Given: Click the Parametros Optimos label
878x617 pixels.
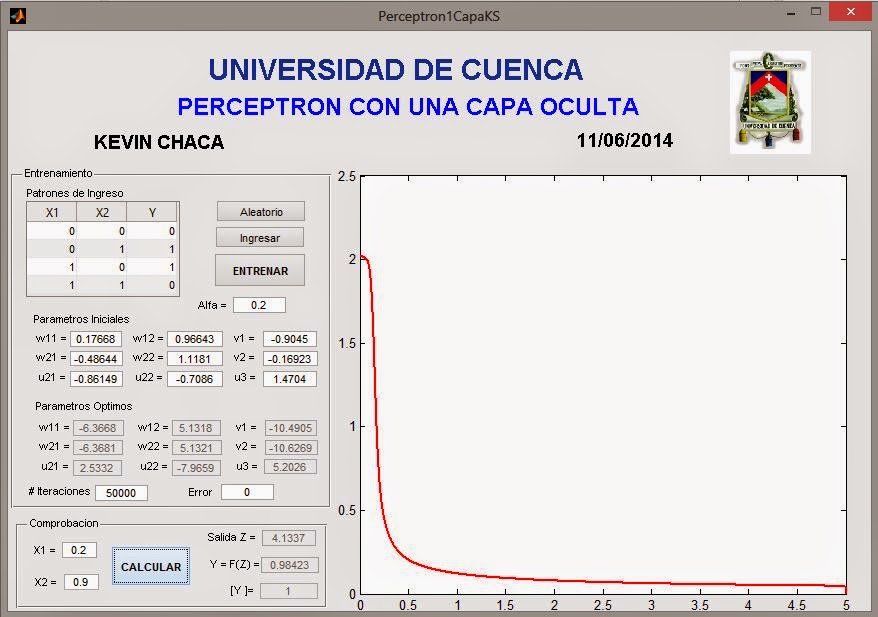Looking at the screenshot, I should (x=83, y=406).
